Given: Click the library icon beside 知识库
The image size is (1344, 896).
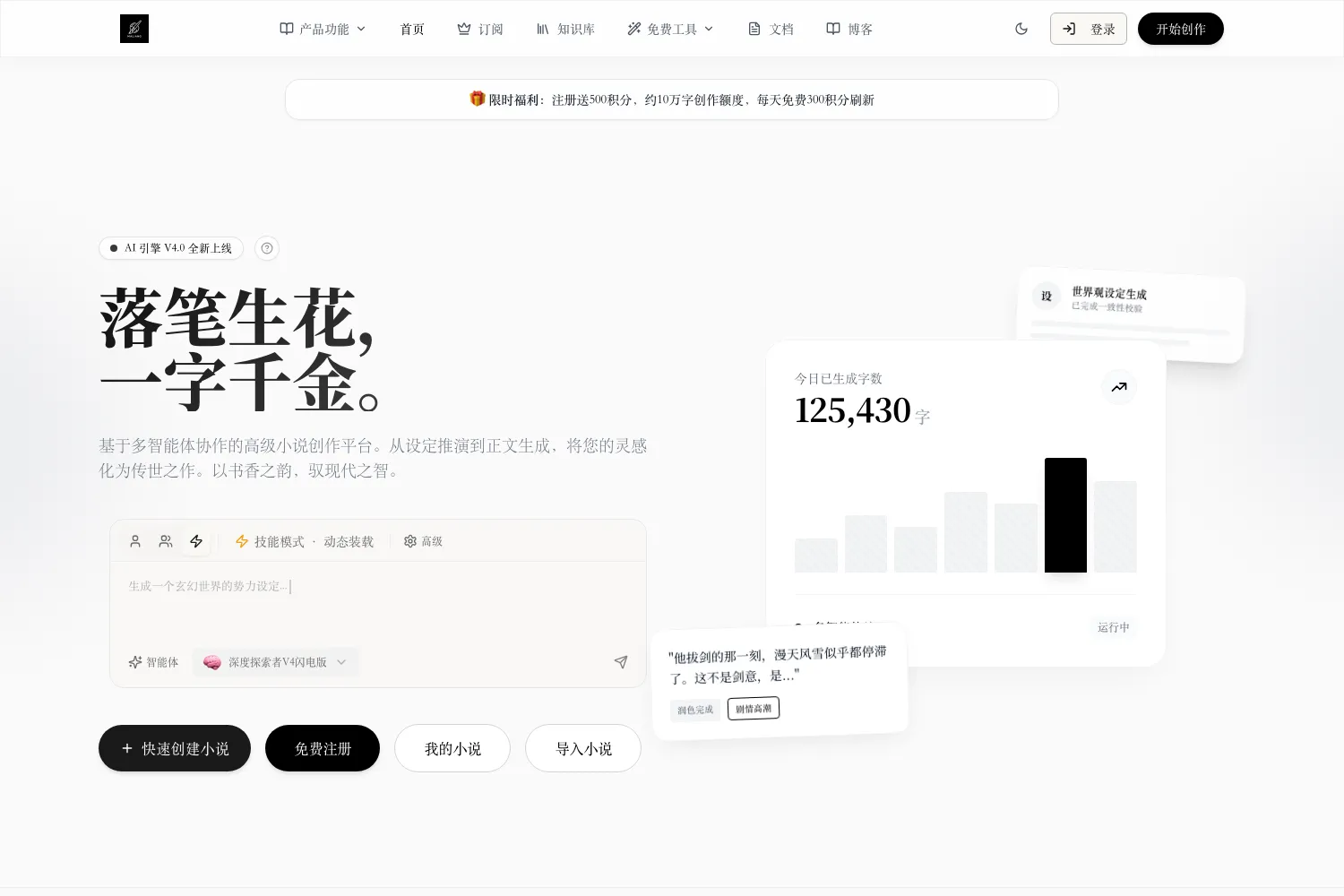Looking at the screenshot, I should pos(543,29).
